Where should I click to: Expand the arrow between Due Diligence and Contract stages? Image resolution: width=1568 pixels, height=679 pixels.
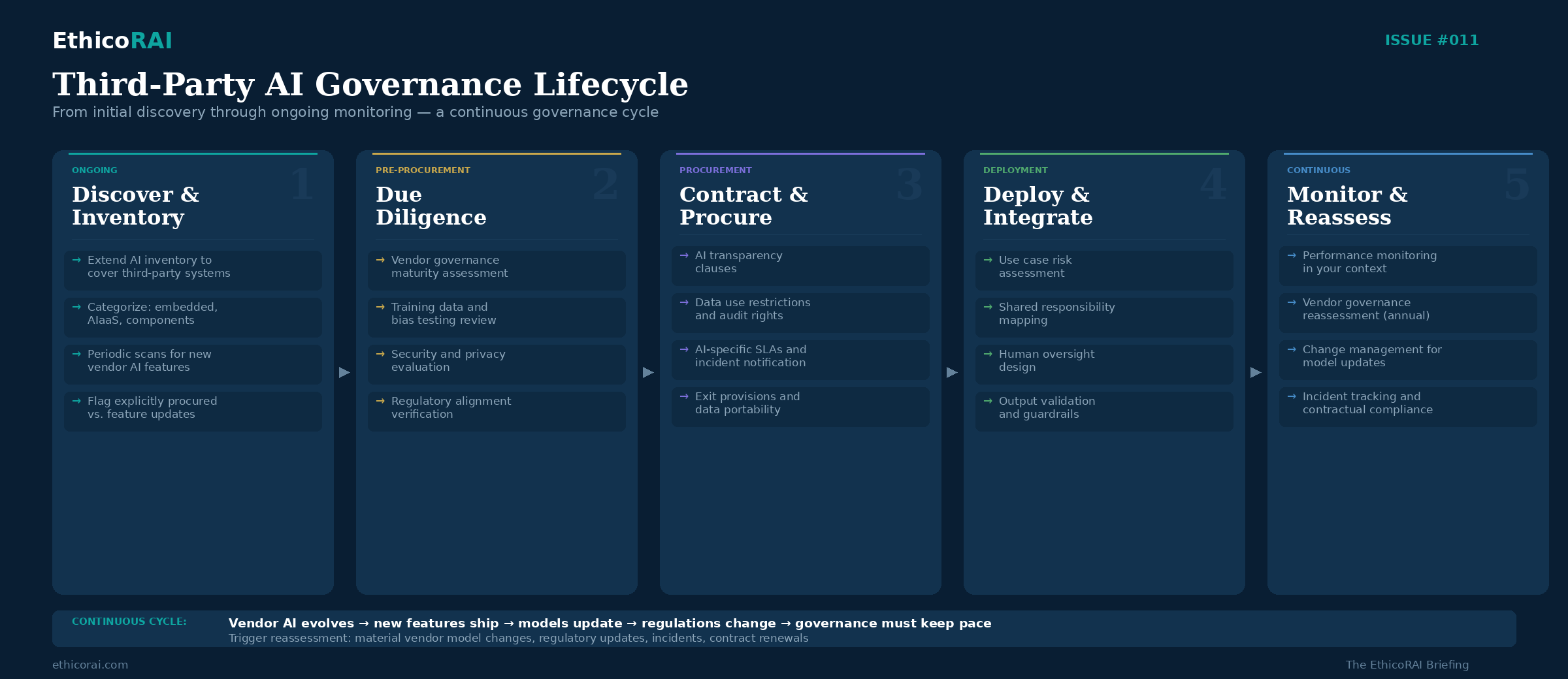point(648,372)
